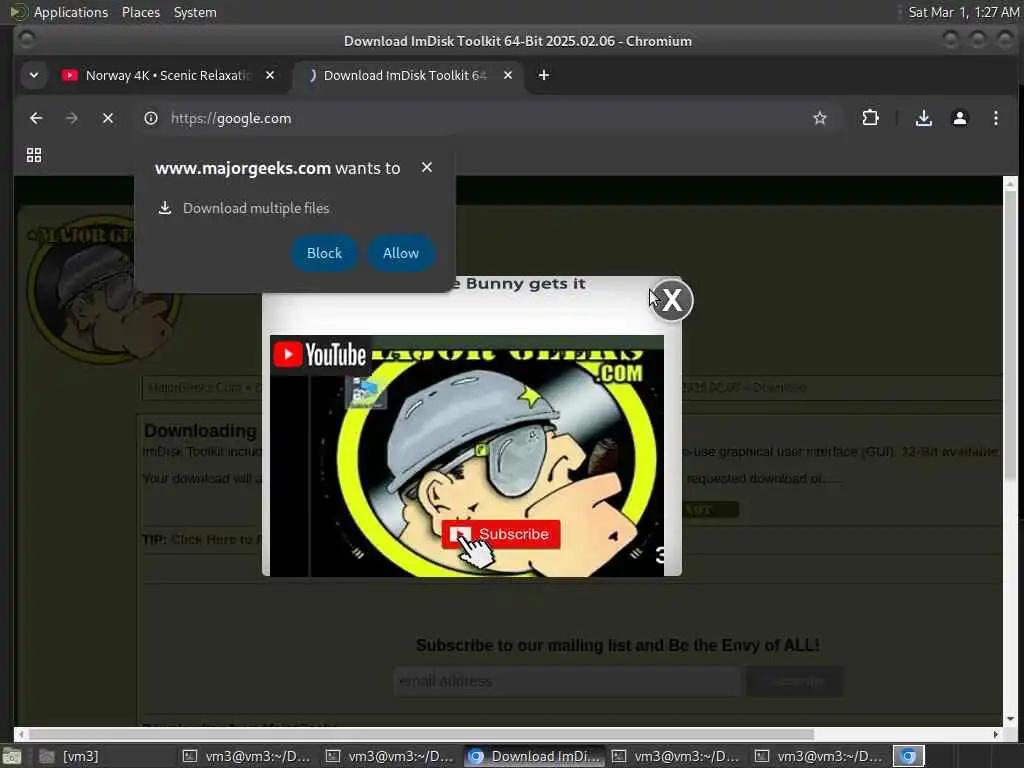Click the YouTube logo in the video
The width and height of the screenshot is (1024, 768).
(320, 355)
